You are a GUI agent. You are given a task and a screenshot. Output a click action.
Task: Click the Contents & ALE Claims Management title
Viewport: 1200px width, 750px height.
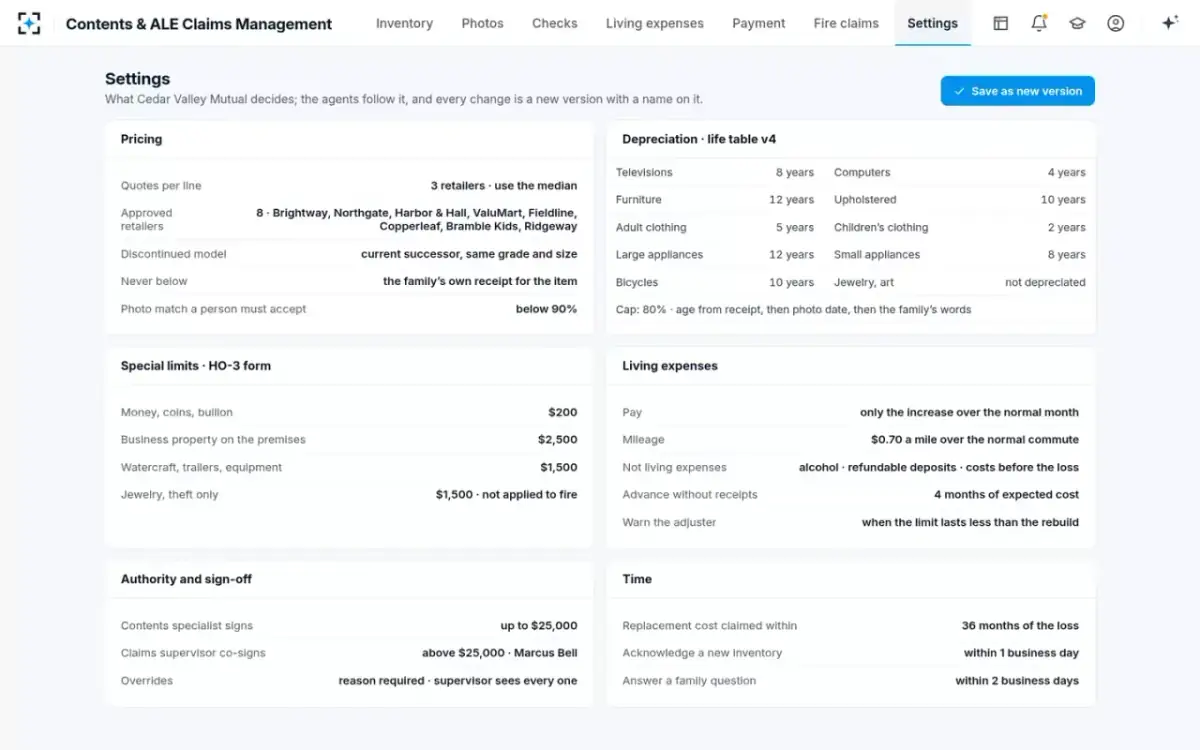click(x=199, y=24)
